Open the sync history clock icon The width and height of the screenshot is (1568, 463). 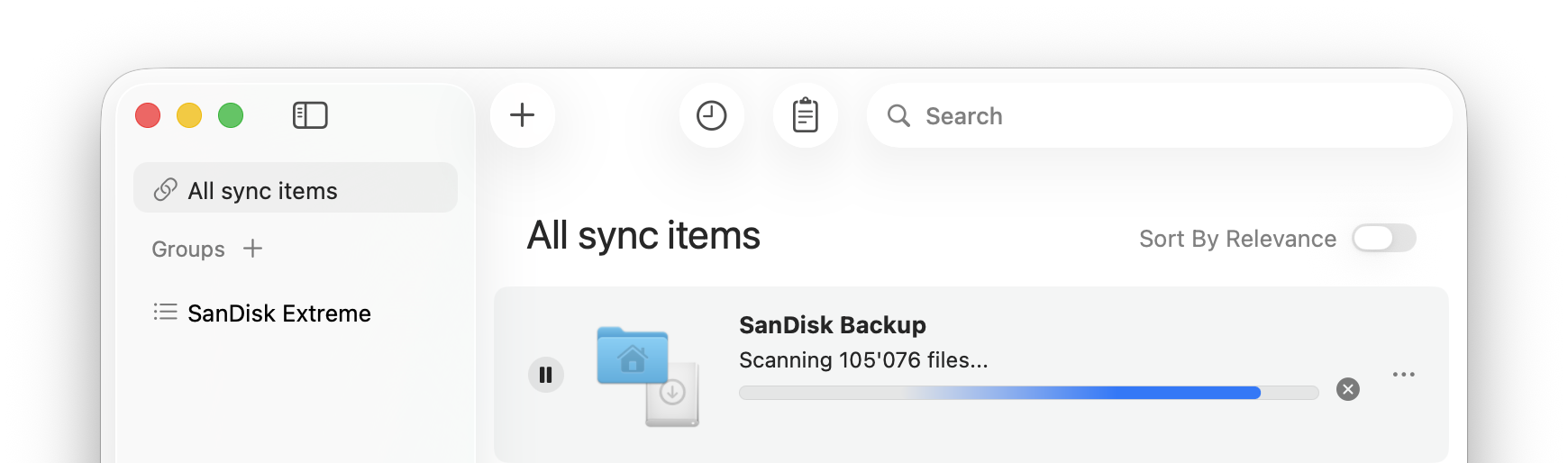click(x=712, y=115)
